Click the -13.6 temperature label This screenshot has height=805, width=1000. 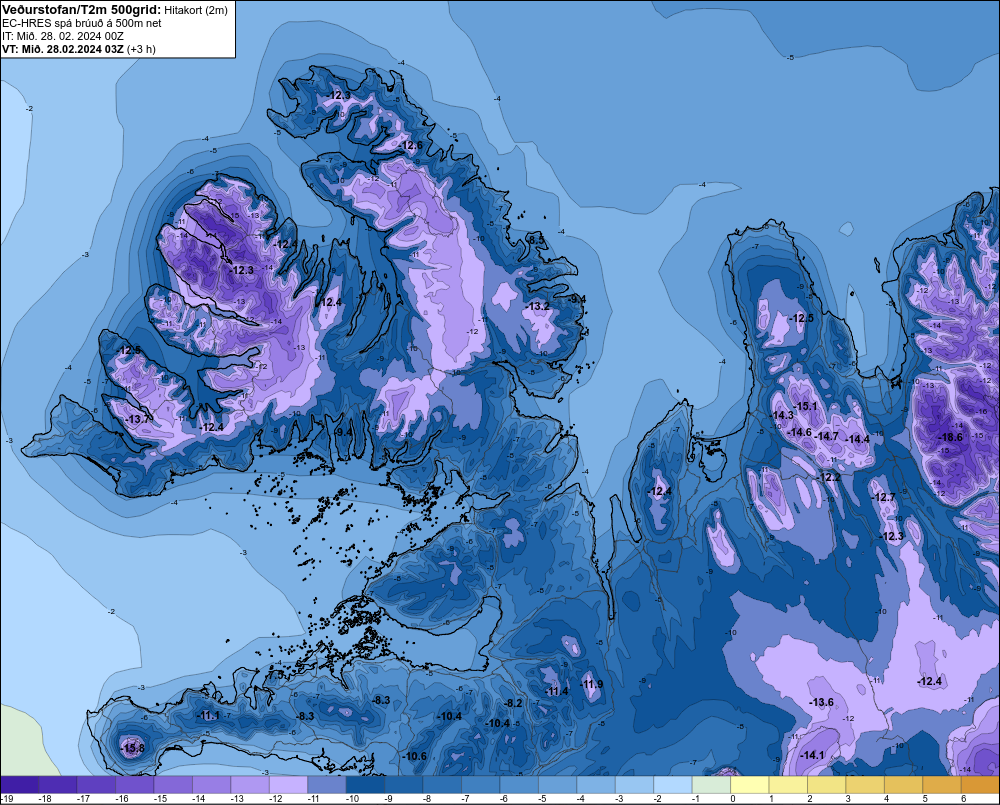(x=821, y=702)
